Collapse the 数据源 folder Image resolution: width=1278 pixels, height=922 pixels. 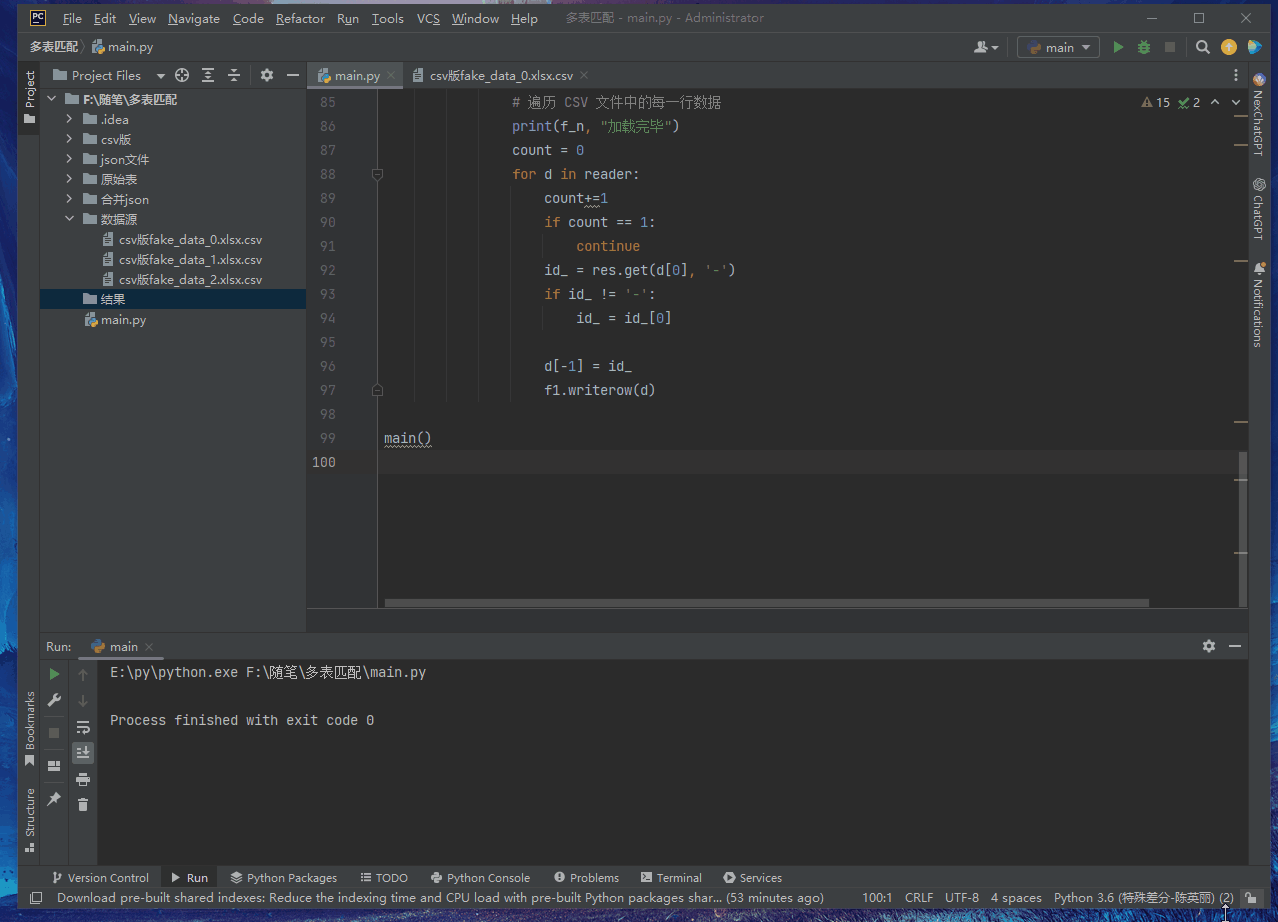point(69,220)
